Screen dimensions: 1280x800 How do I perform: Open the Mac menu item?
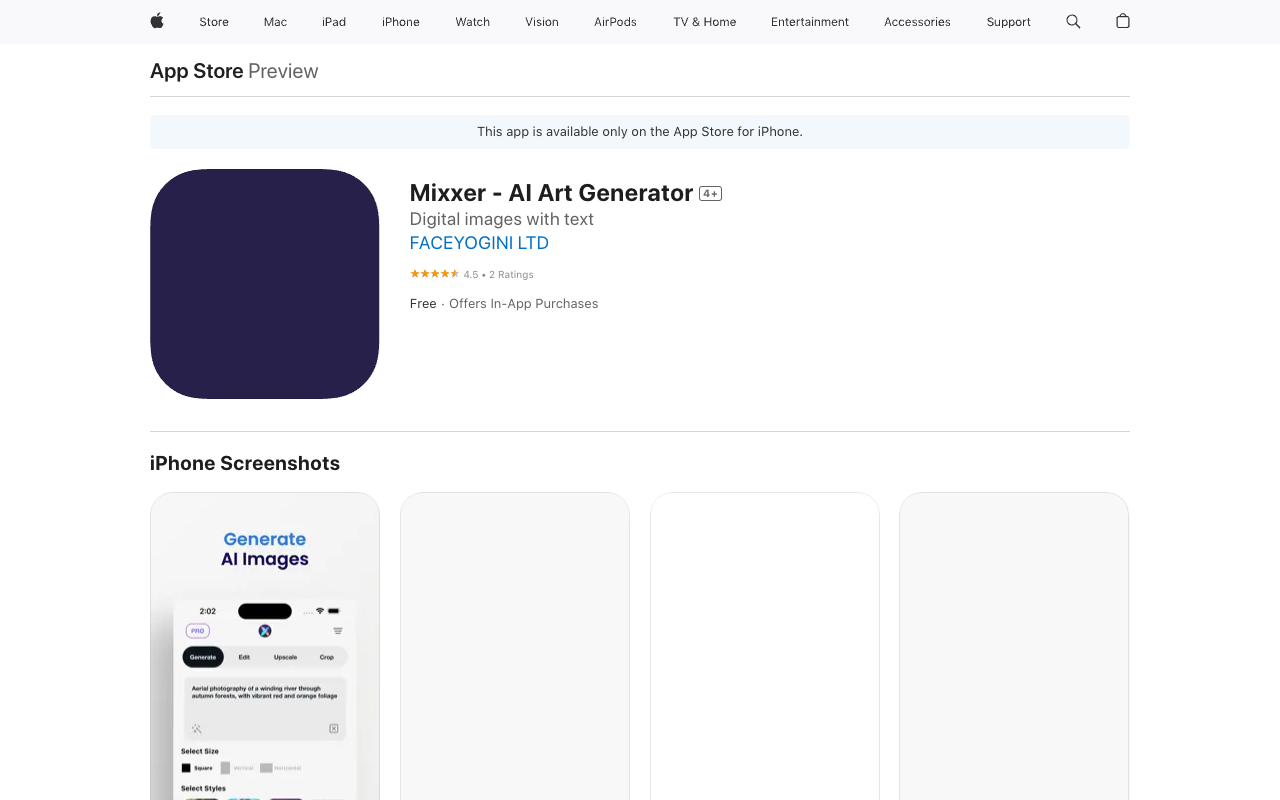pyautogui.click(x=275, y=22)
